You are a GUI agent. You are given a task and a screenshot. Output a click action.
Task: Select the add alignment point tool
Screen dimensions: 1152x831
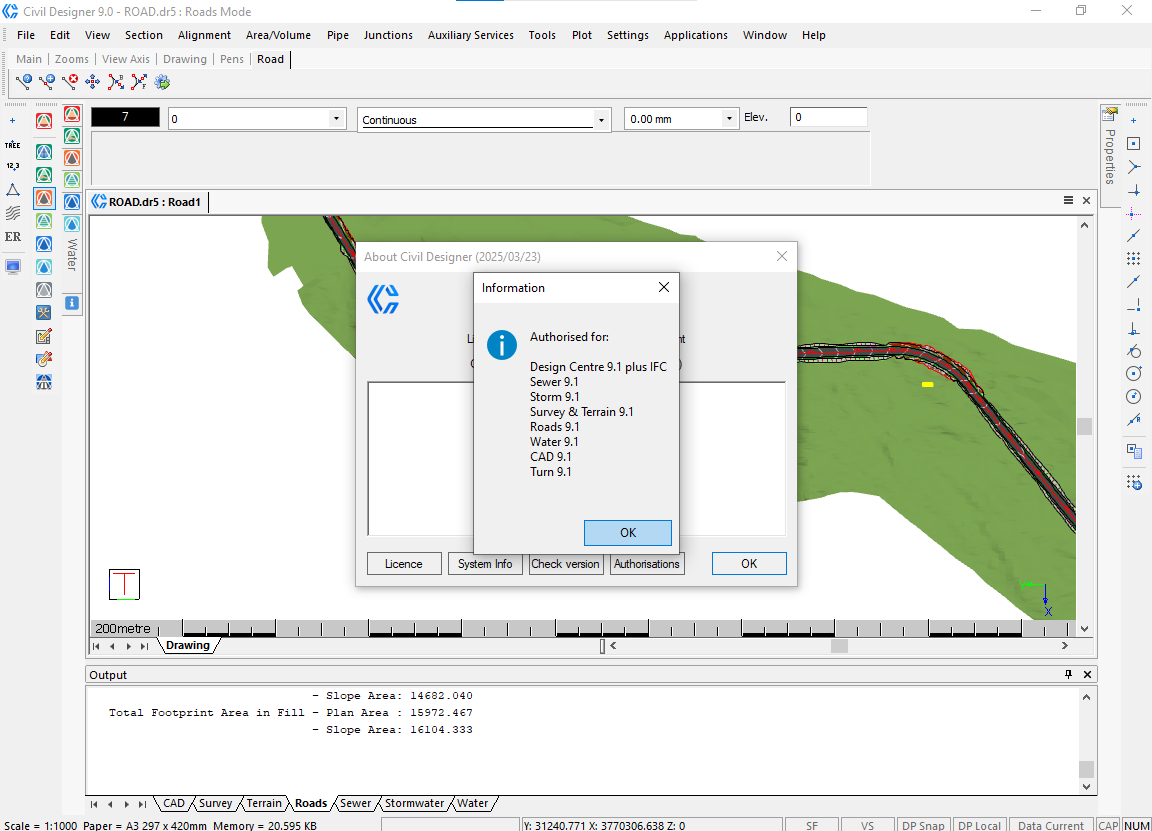[x=47, y=82]
